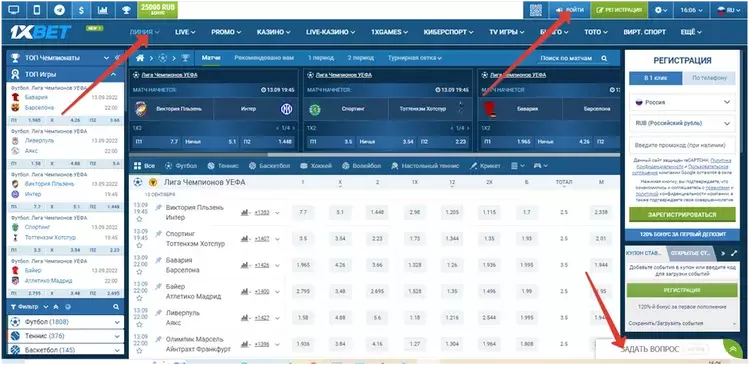Click the Зарегистрироваться button

pos(682,215)
